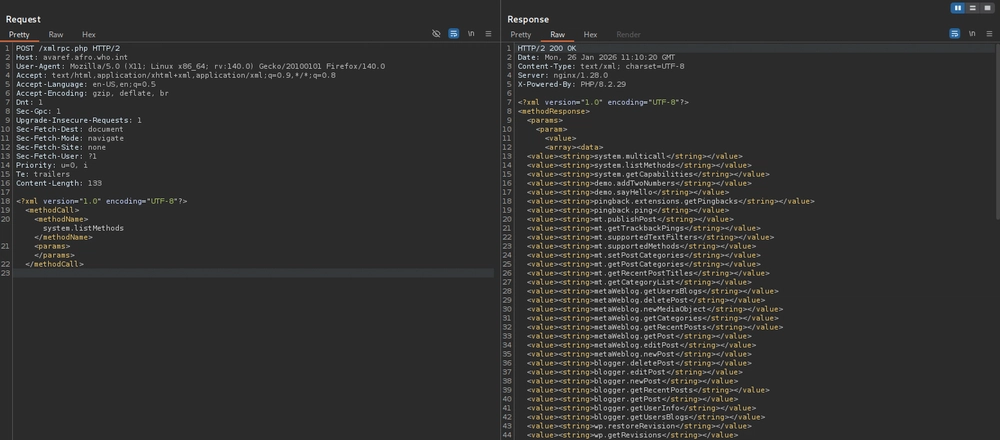The height and width of the screenshot is (440, 1000).
Task: Click the 'blogger.getUserInfo' response value
Action: (636, 407)
